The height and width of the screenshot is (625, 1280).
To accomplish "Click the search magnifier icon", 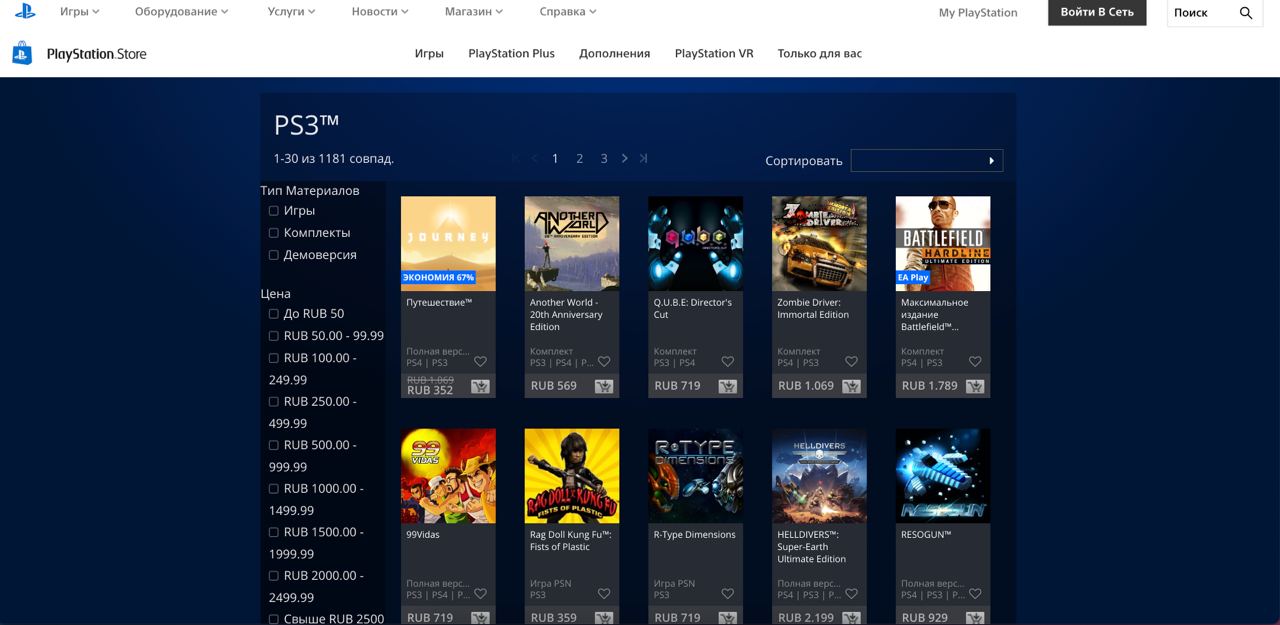I will click(1246, 12).
